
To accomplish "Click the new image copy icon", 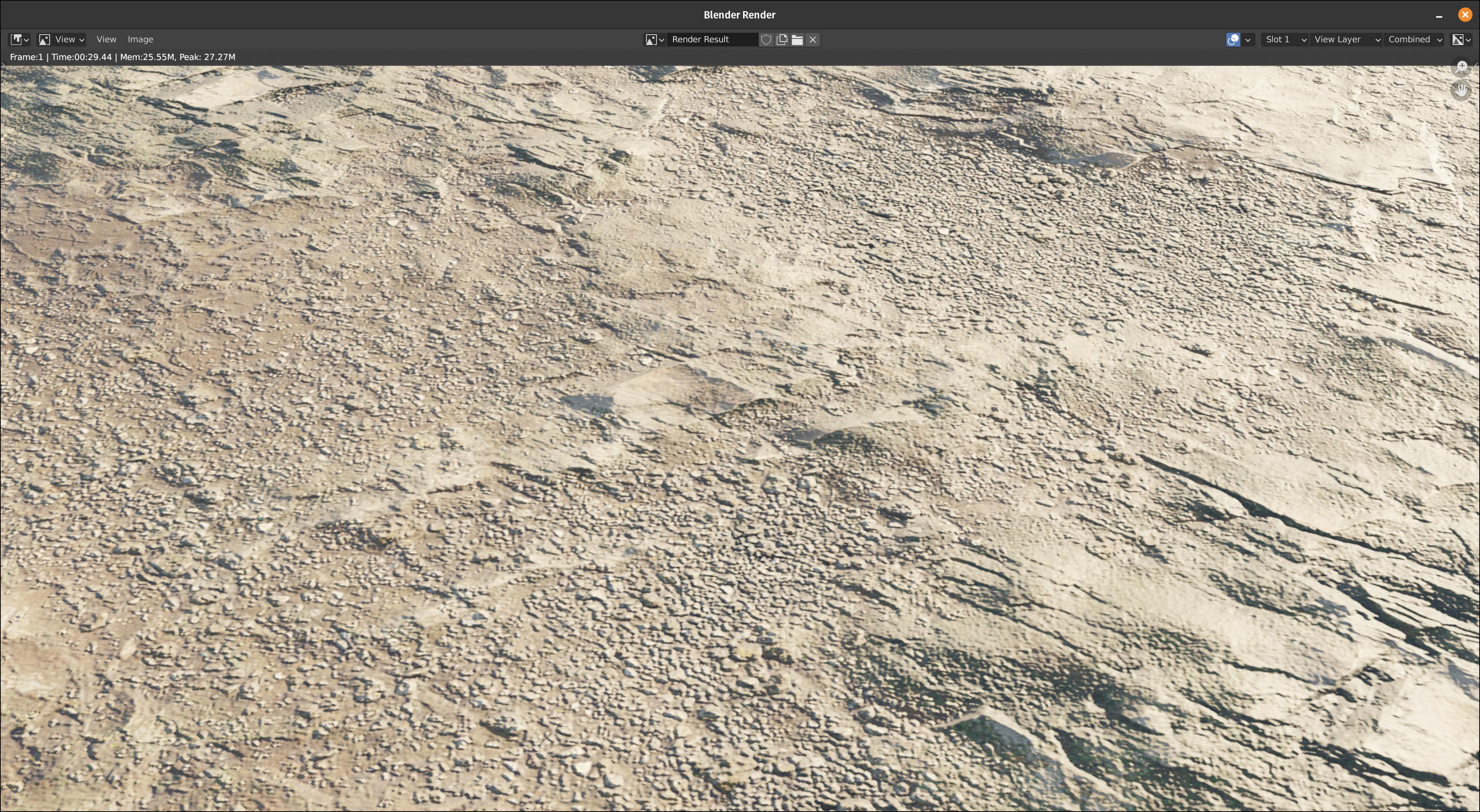I will 781,39.
